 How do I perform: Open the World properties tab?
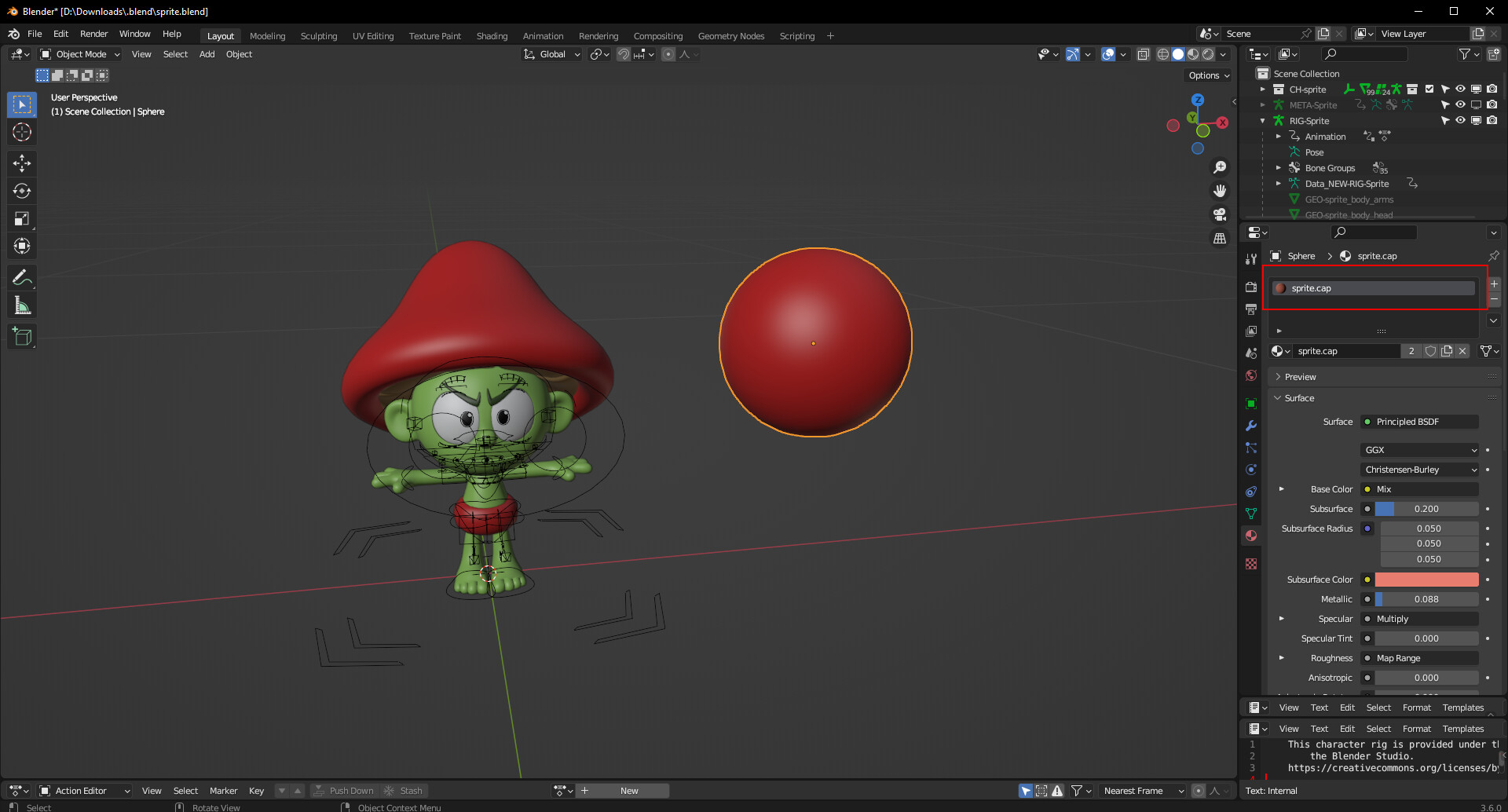pyautogui.click(x=1251, y=375)
